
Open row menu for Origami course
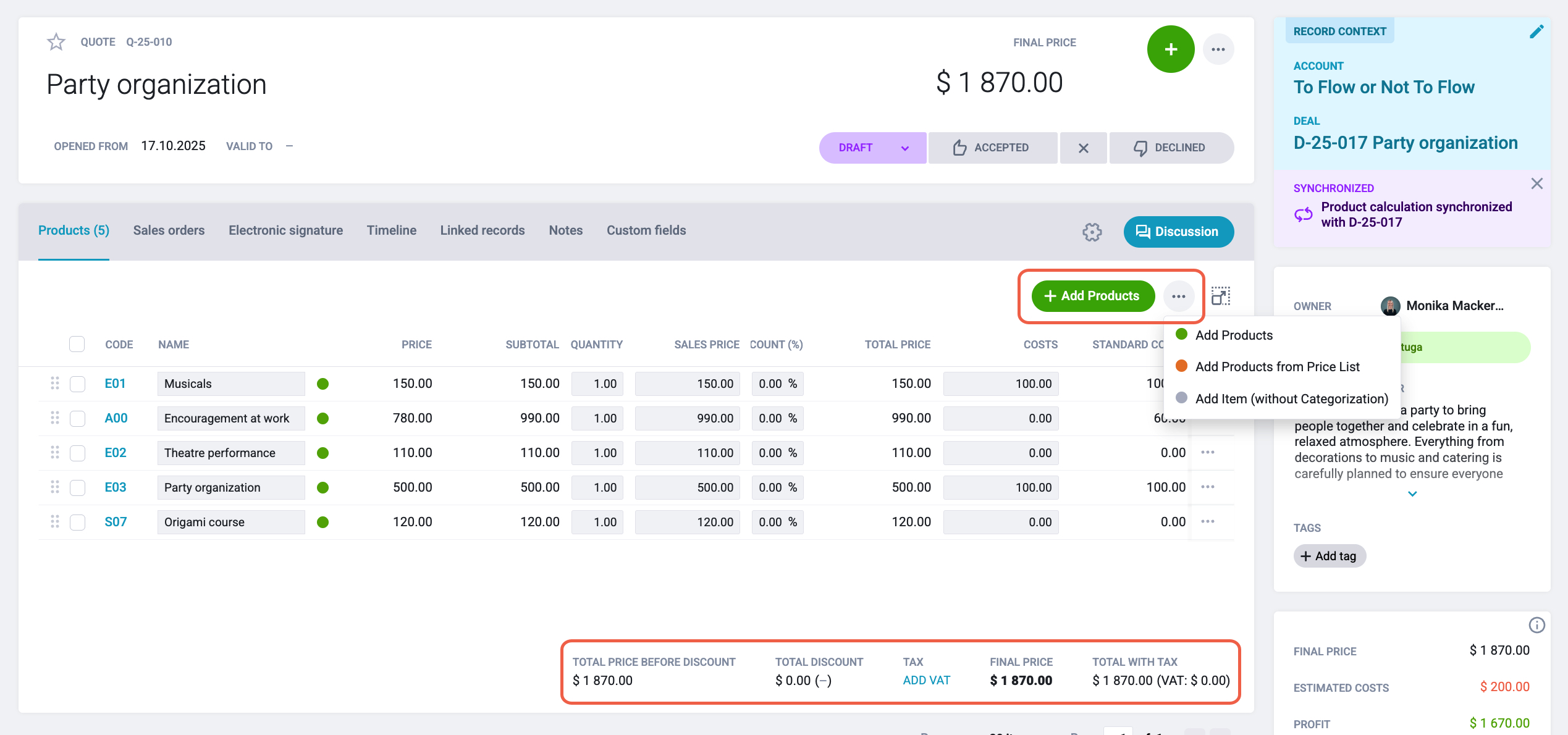[x=1208, y=522]
